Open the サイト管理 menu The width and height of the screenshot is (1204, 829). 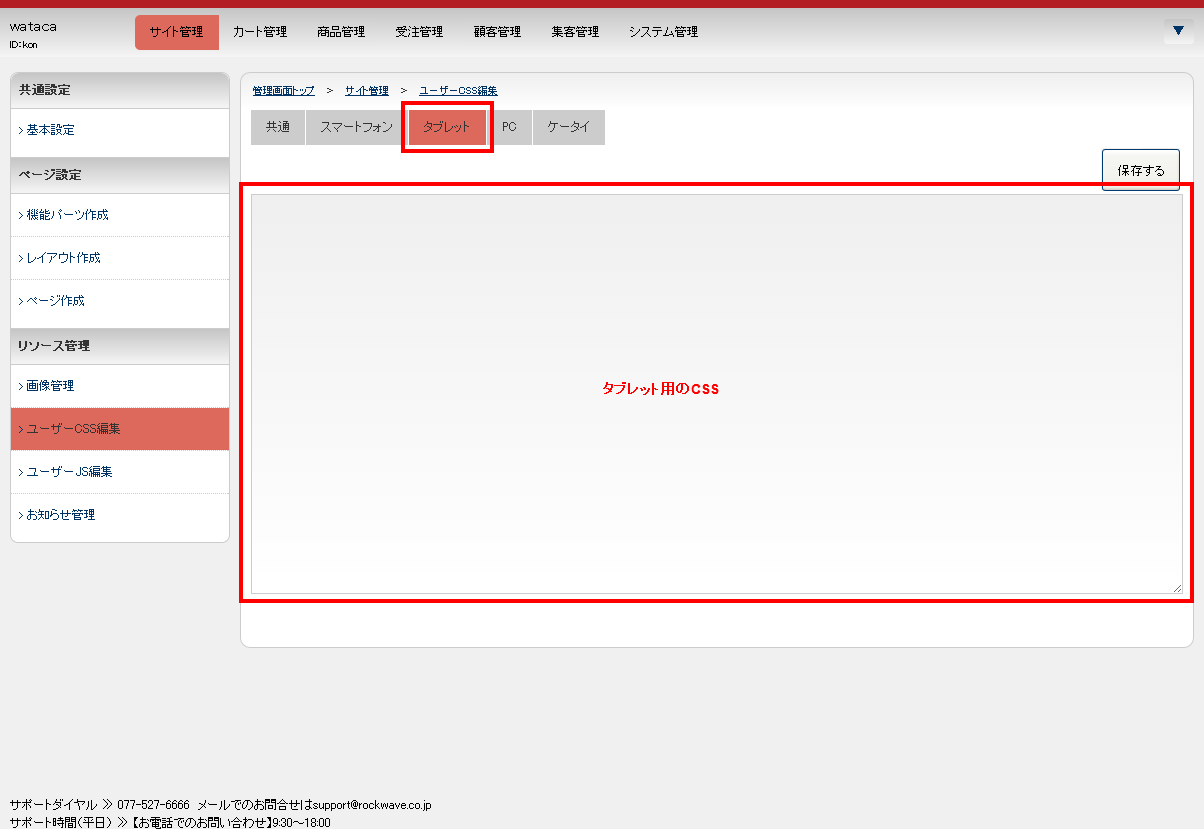click(176, 32)
